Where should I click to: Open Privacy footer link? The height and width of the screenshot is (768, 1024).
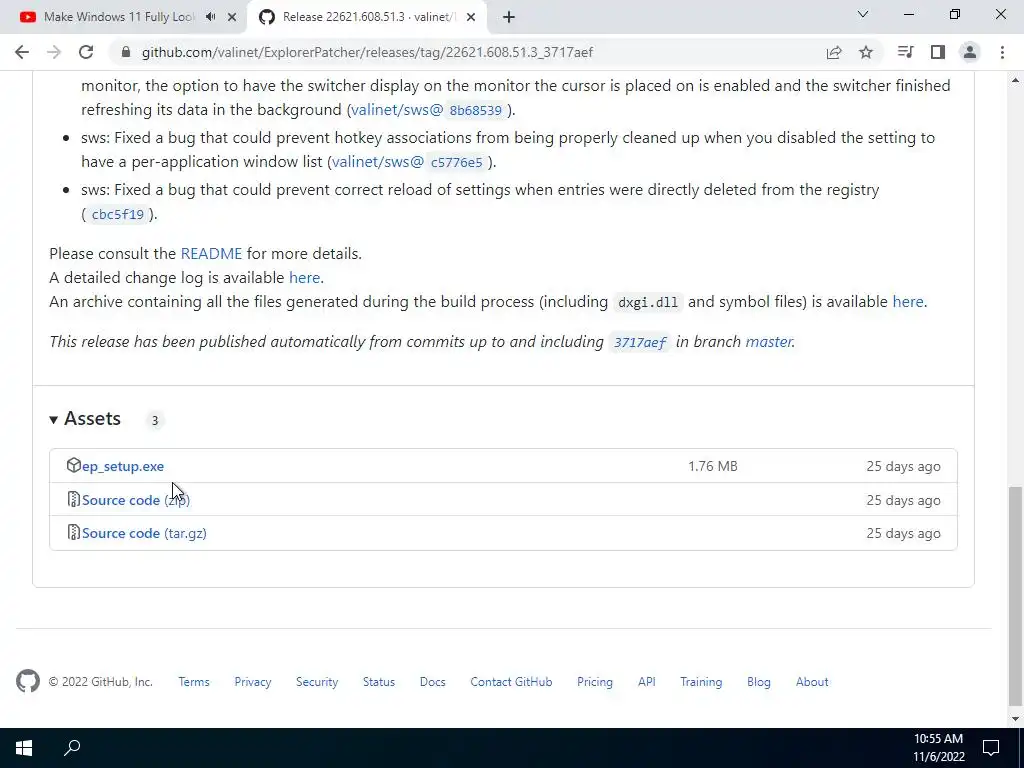253,682
